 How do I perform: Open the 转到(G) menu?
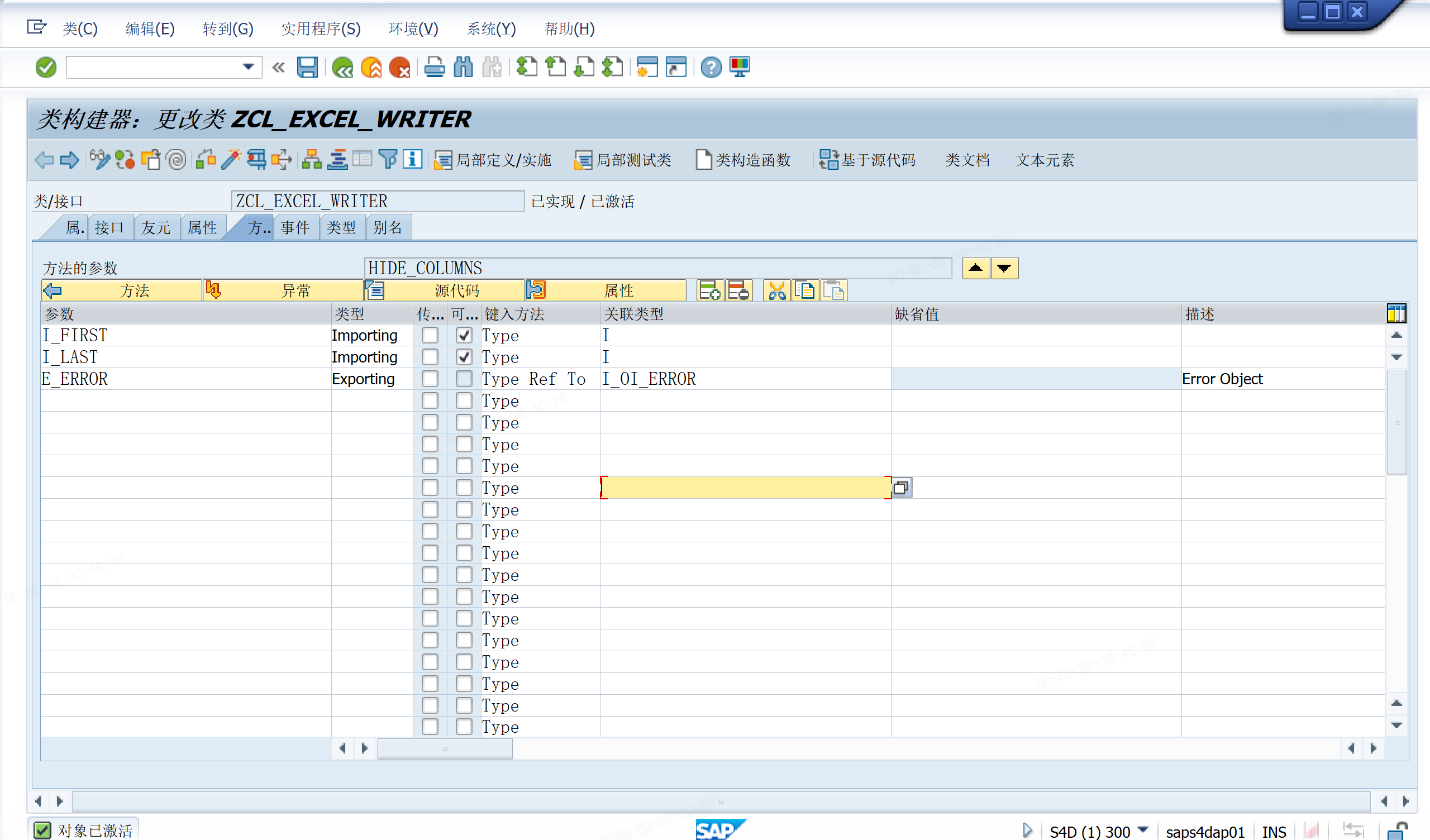[x=228, y=29]
